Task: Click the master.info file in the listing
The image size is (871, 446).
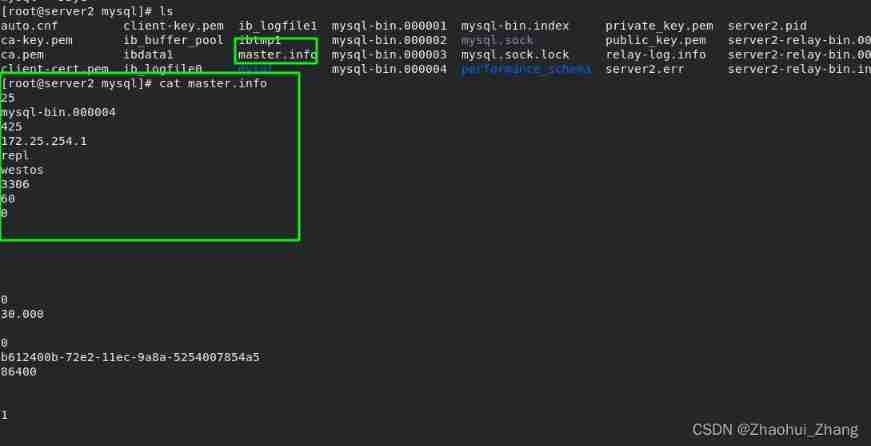Action: point(276,54)
